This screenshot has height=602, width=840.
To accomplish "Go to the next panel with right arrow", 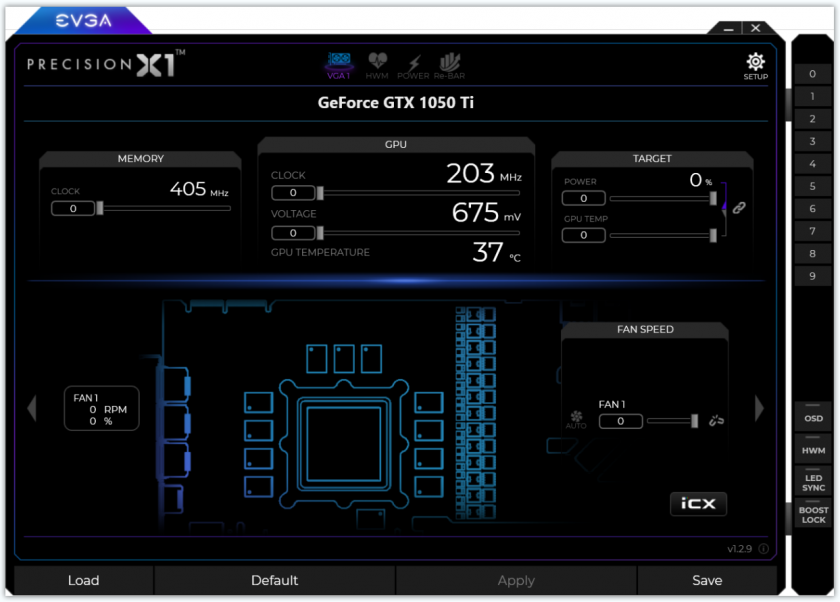I will pyautogui.click(x=759, y=409).
